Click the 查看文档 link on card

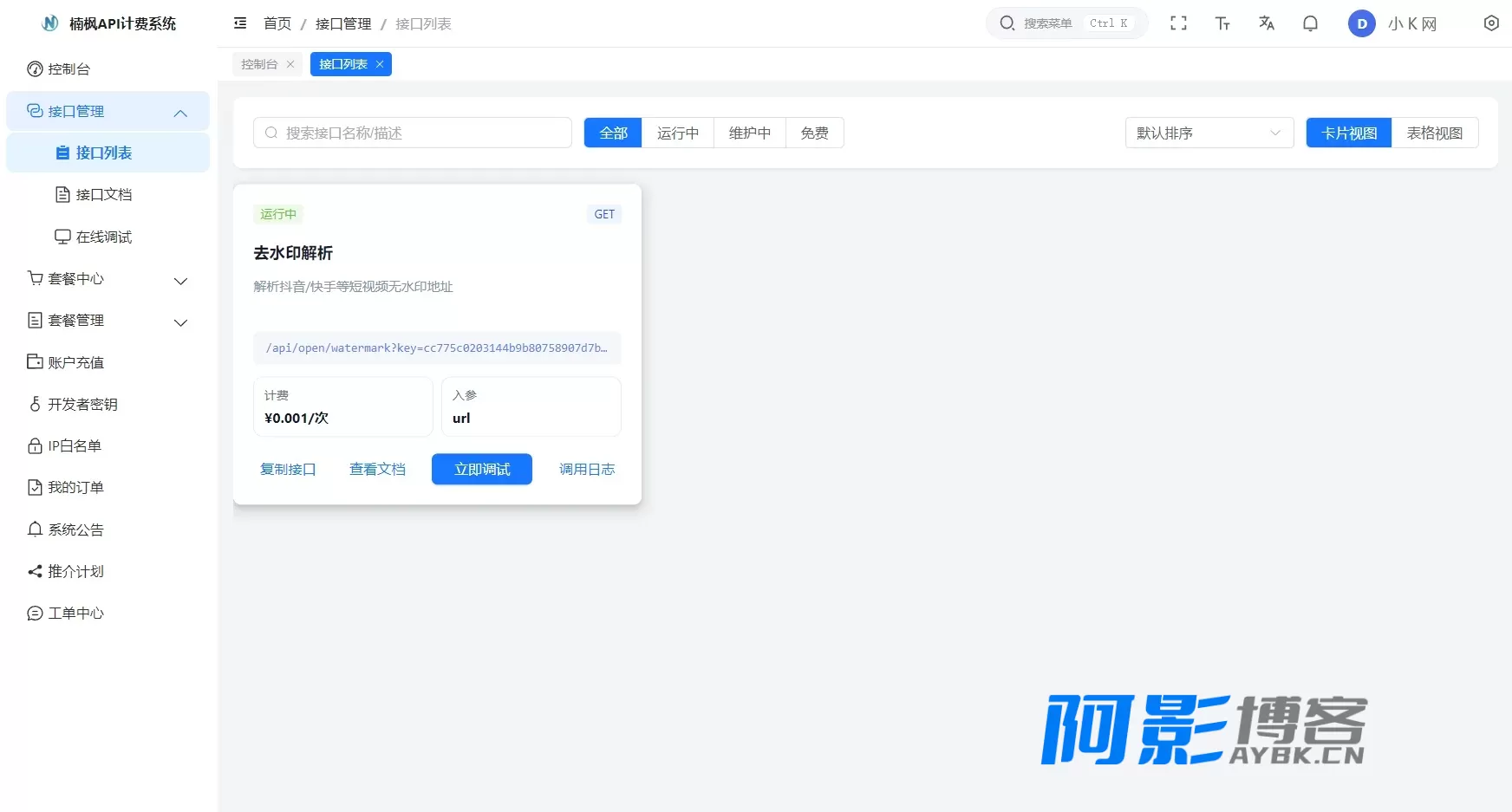click(x=377, y=469)
